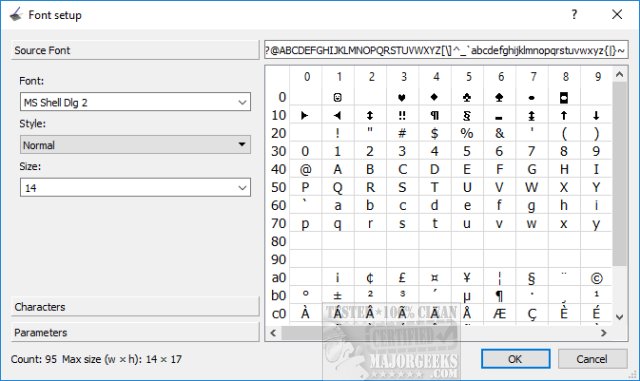Select the copyright symbol cell

click(596, 277)
